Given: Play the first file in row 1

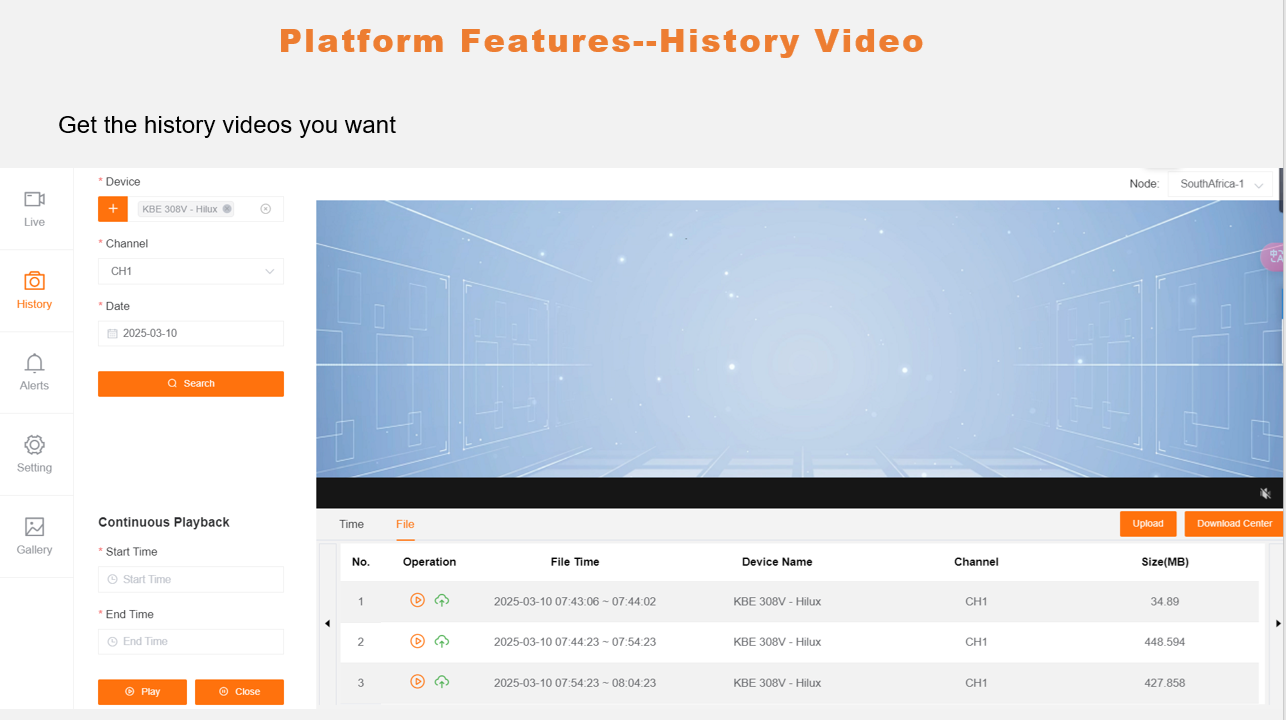Looking at the screenshot, I should pos(418,600).
